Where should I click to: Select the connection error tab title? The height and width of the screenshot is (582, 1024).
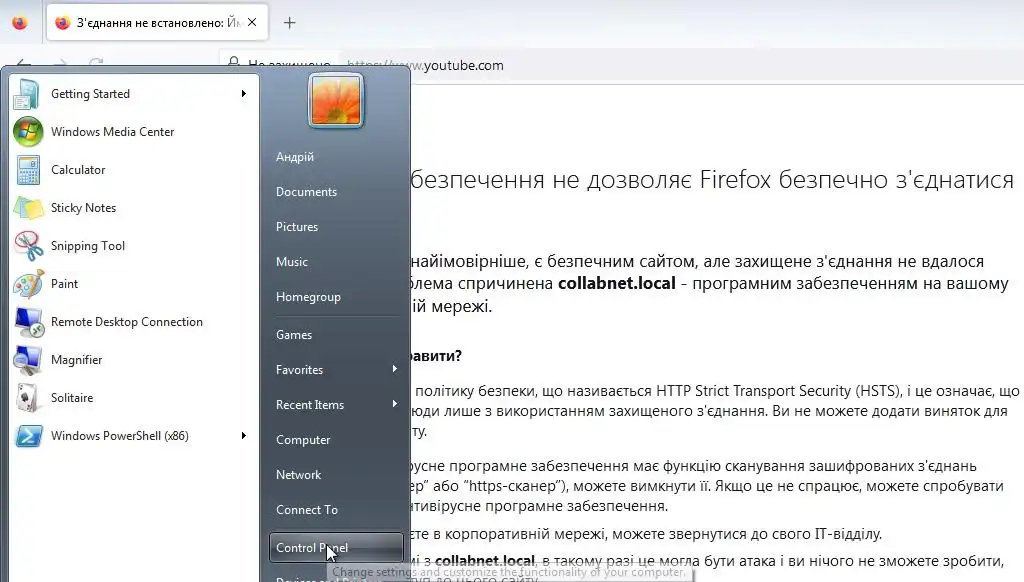159,23
